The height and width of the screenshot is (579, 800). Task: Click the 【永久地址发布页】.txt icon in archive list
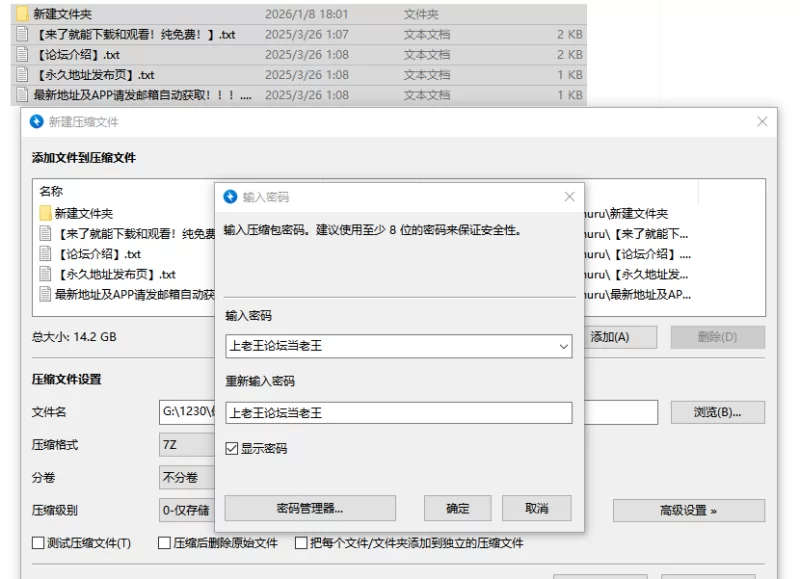pos(46,274)
